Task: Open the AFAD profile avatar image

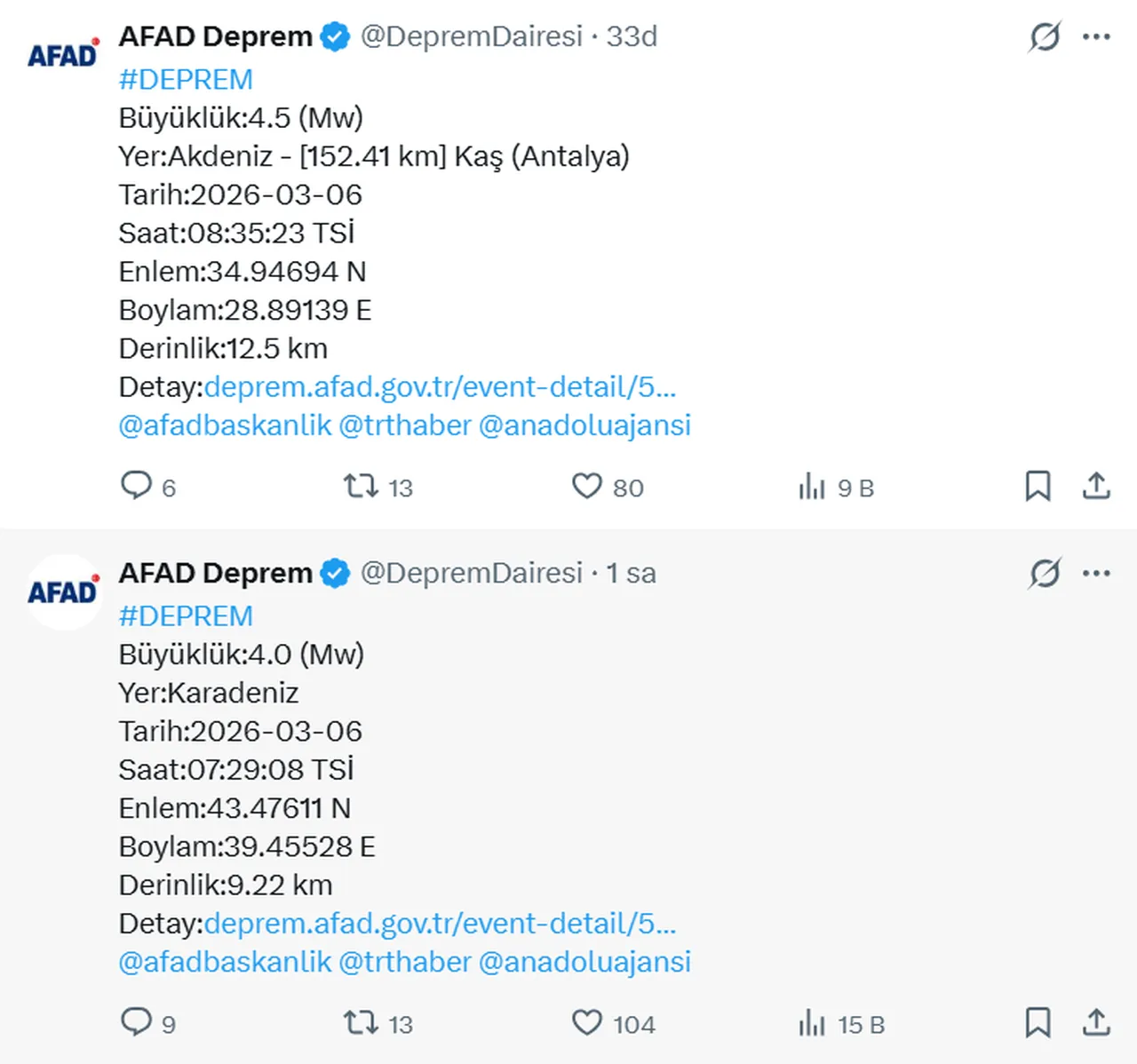Action: pyautogui.click(x=62, y=52)
